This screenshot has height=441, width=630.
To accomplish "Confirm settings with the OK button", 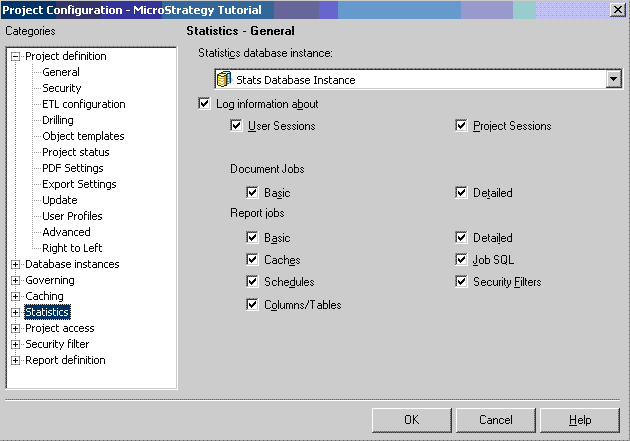I will tap(411, 420).
